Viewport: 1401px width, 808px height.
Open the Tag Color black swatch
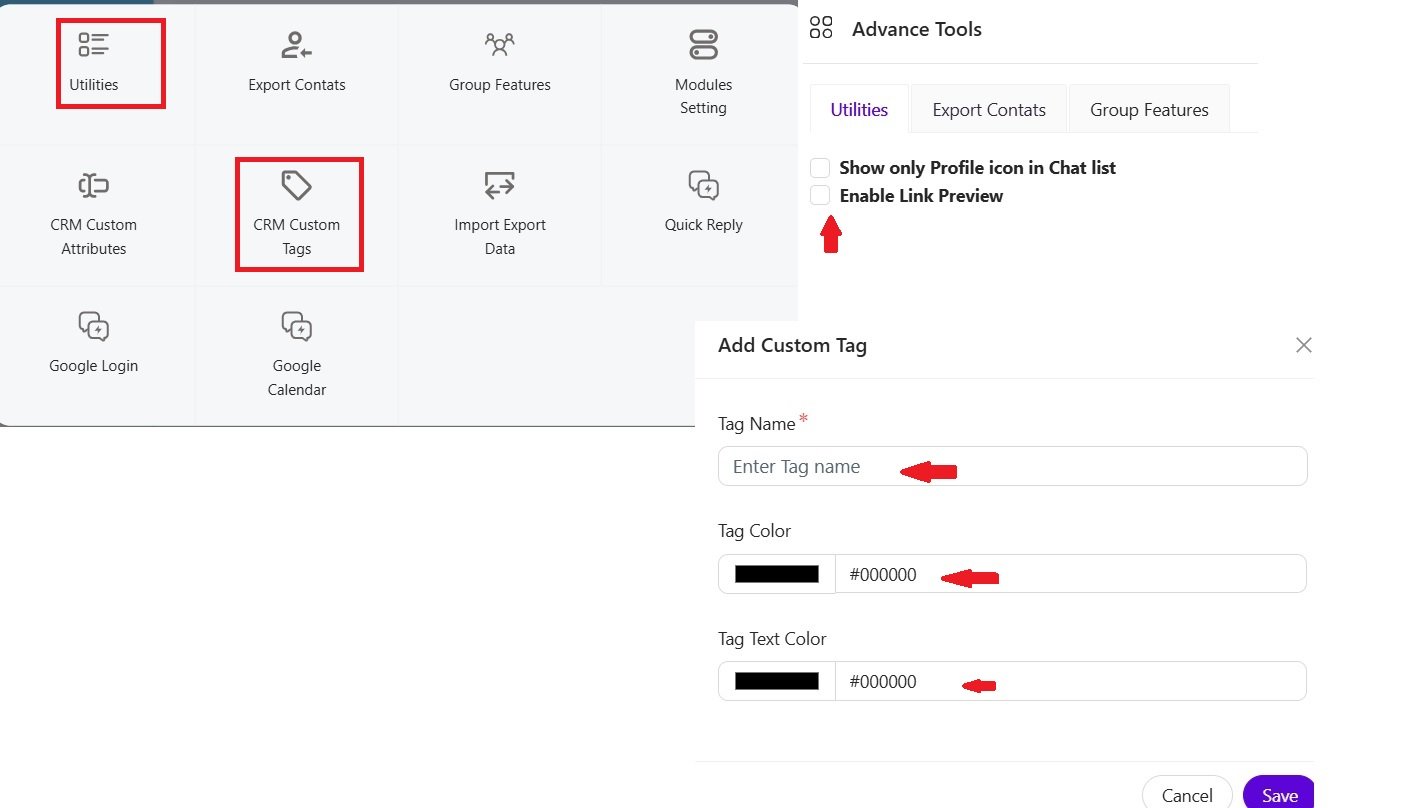tap(777, 574)
